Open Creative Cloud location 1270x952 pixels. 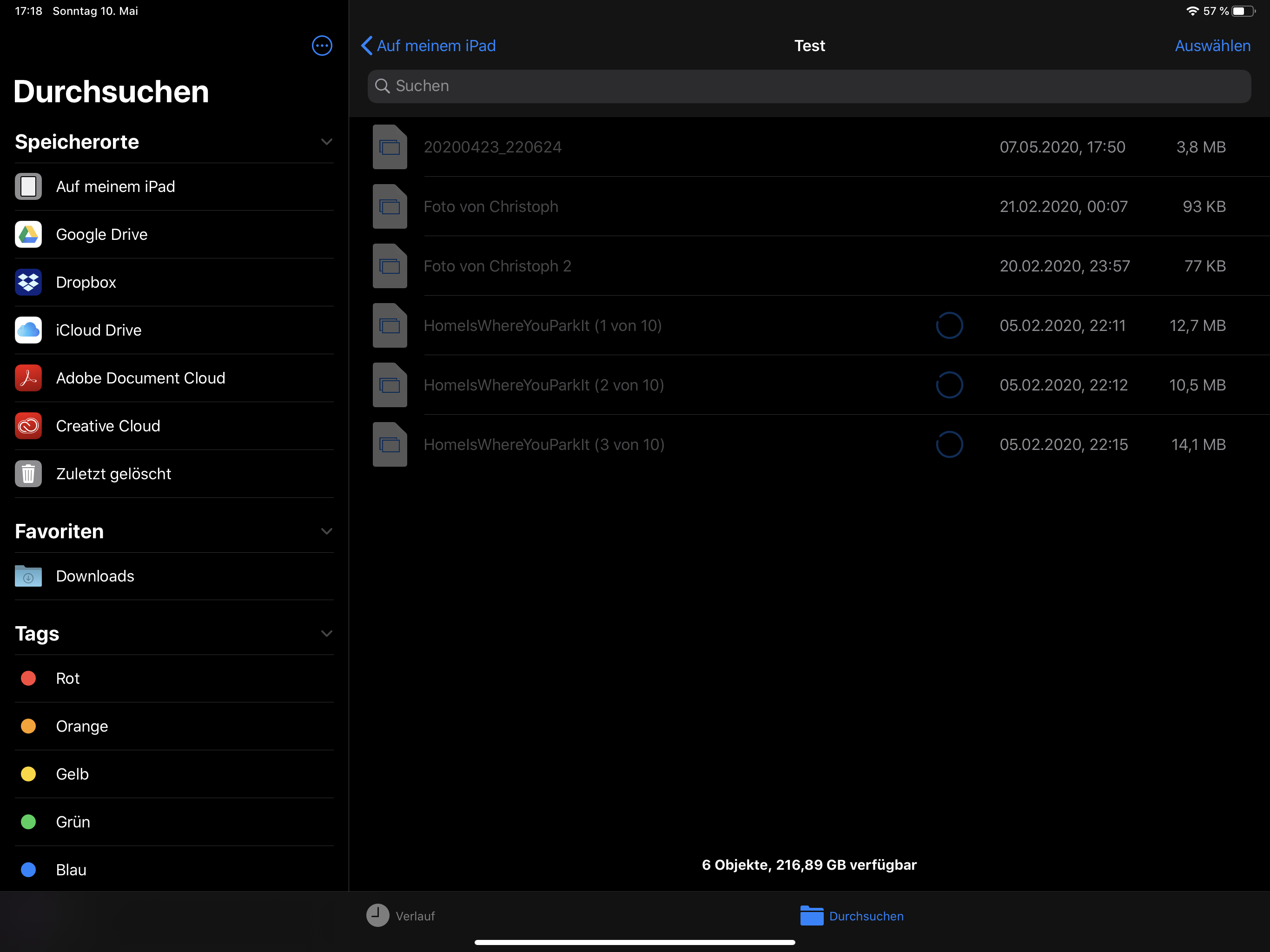[x=107, y=425]
